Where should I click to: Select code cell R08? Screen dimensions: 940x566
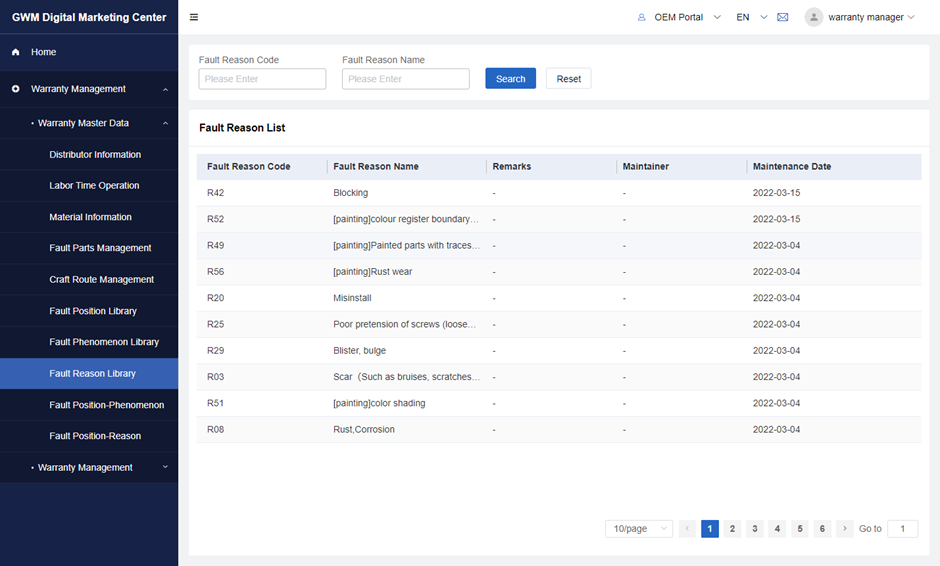(215, 430)
